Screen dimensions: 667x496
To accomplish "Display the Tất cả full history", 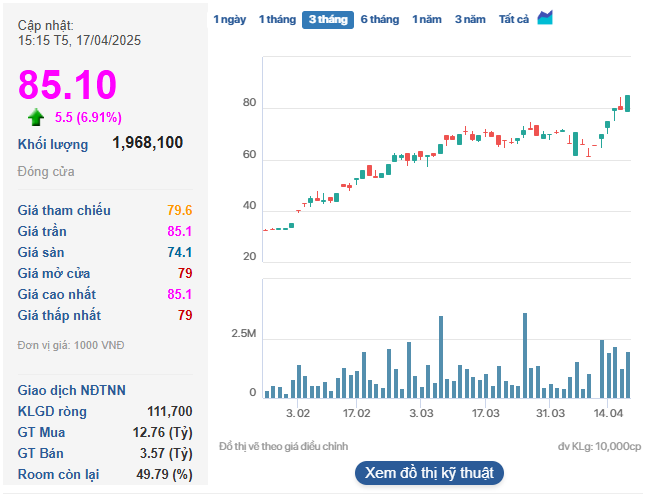I will pos(514,19).
